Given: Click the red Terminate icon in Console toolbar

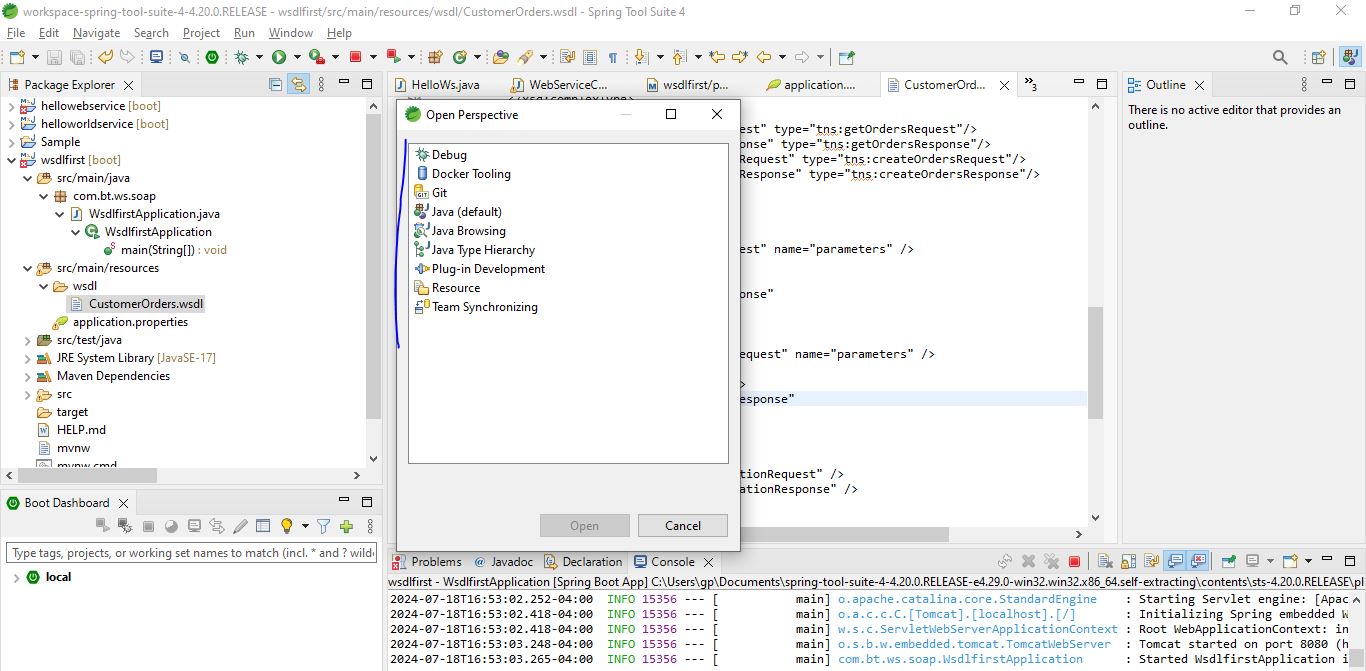Looking at the screenshot, I should 1075,562.
